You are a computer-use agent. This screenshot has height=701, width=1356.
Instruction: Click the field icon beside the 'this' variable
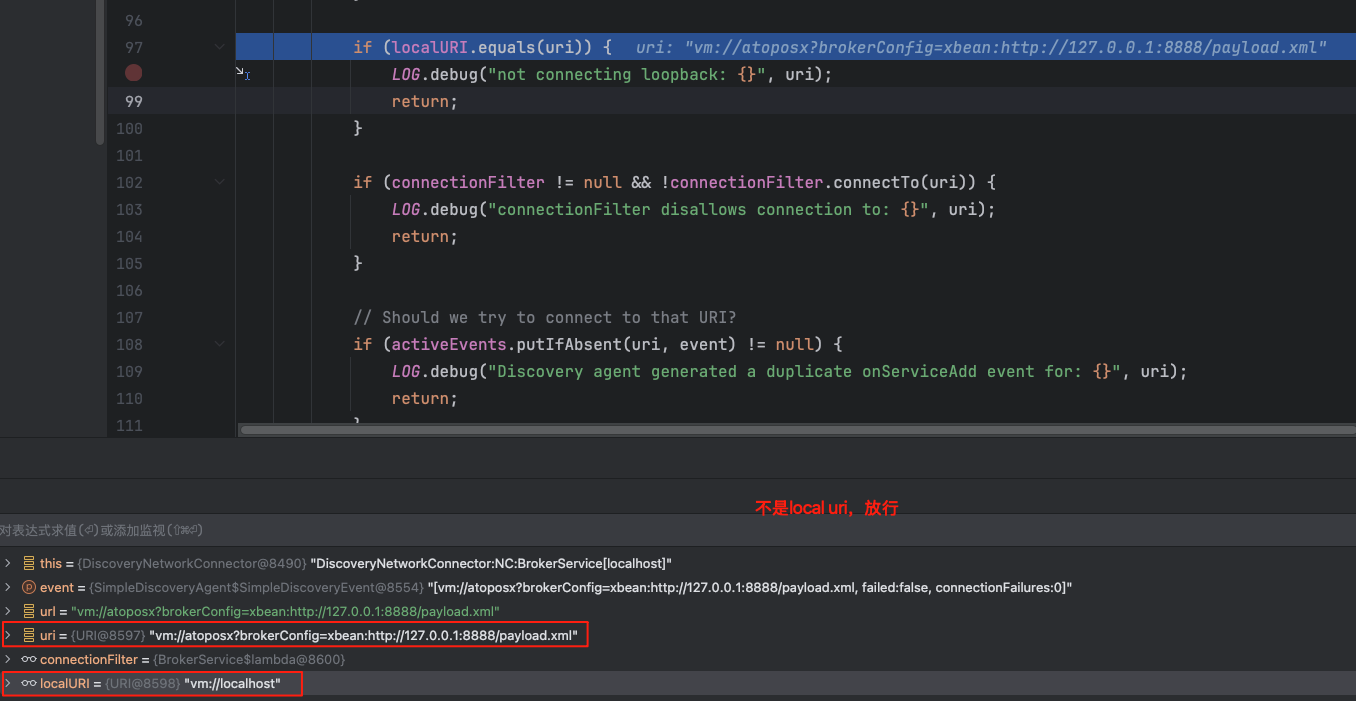click(x=29, y=564)
